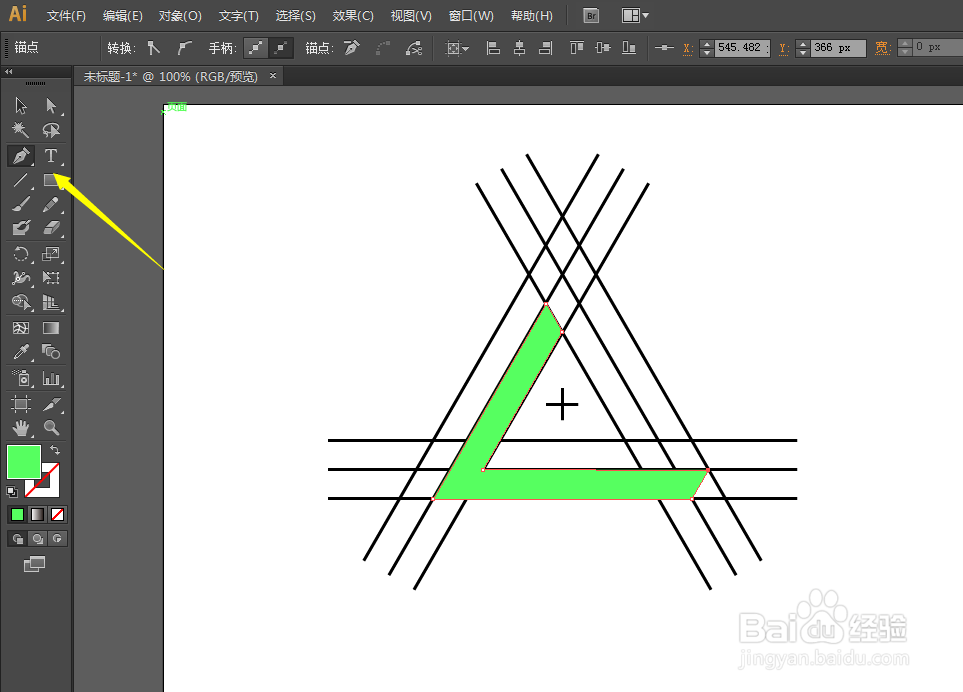
Task: Open the 文字(T) menu
Action: pos(239,16)
